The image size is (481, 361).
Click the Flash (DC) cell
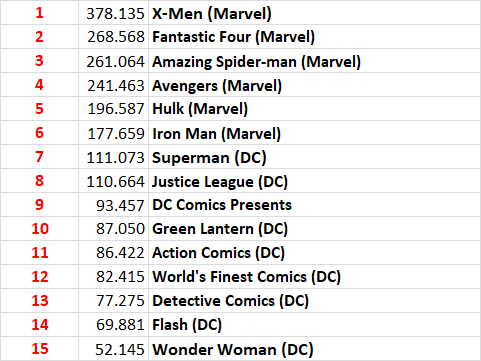[x=314, y=325]
